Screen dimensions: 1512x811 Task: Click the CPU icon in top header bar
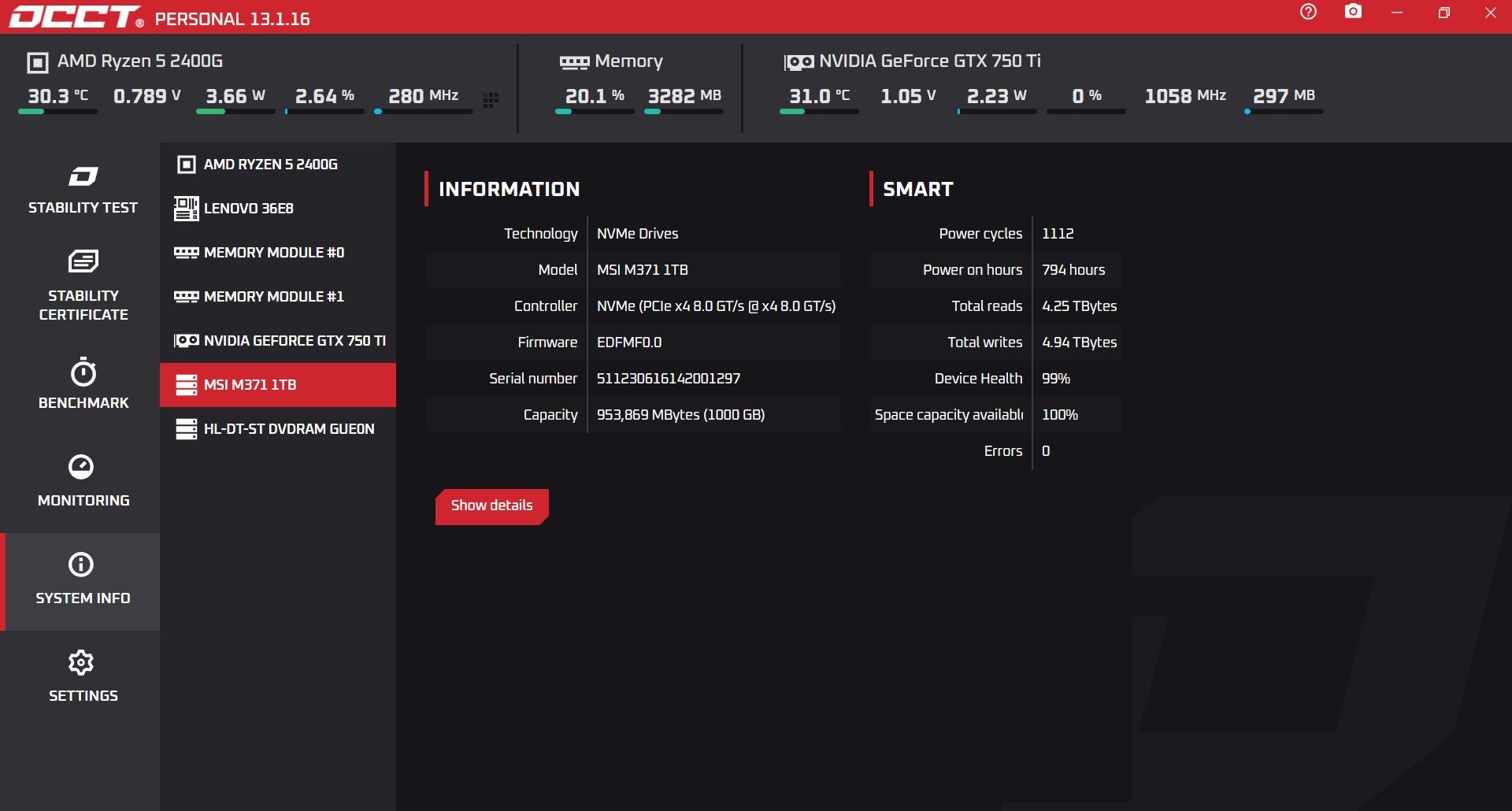38,62
